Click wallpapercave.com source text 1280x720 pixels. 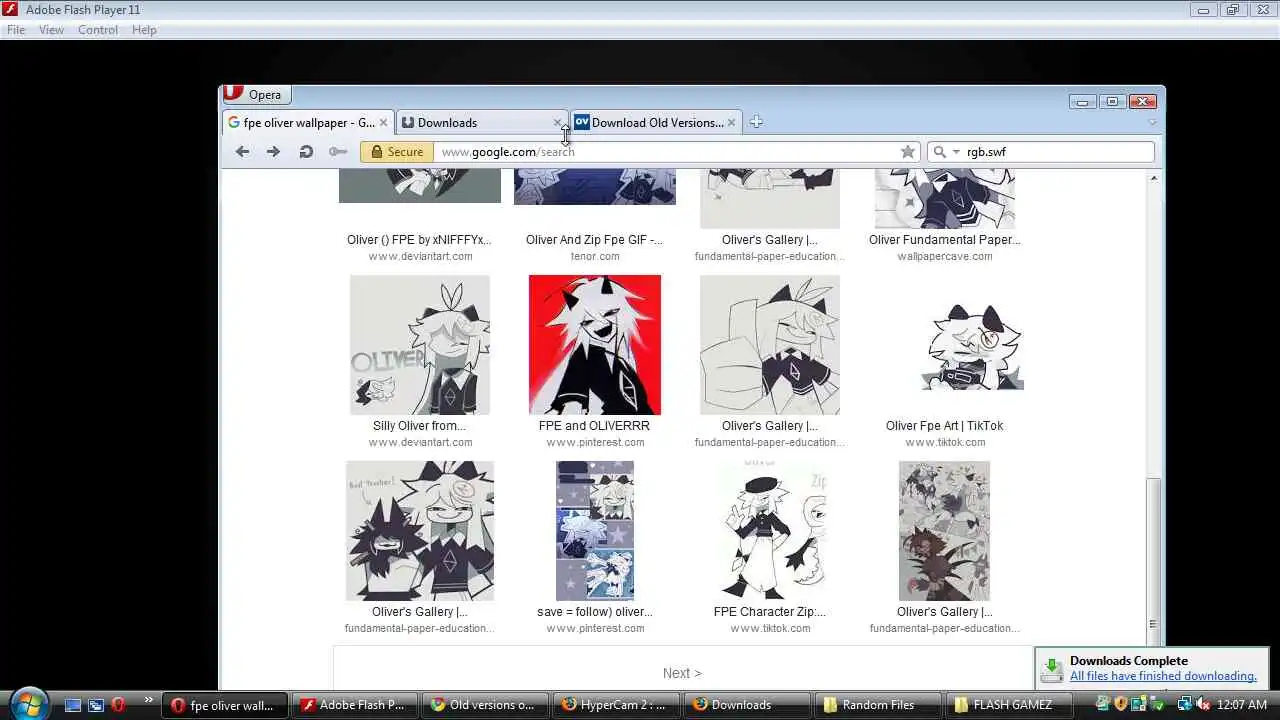(x=945, y=257)
